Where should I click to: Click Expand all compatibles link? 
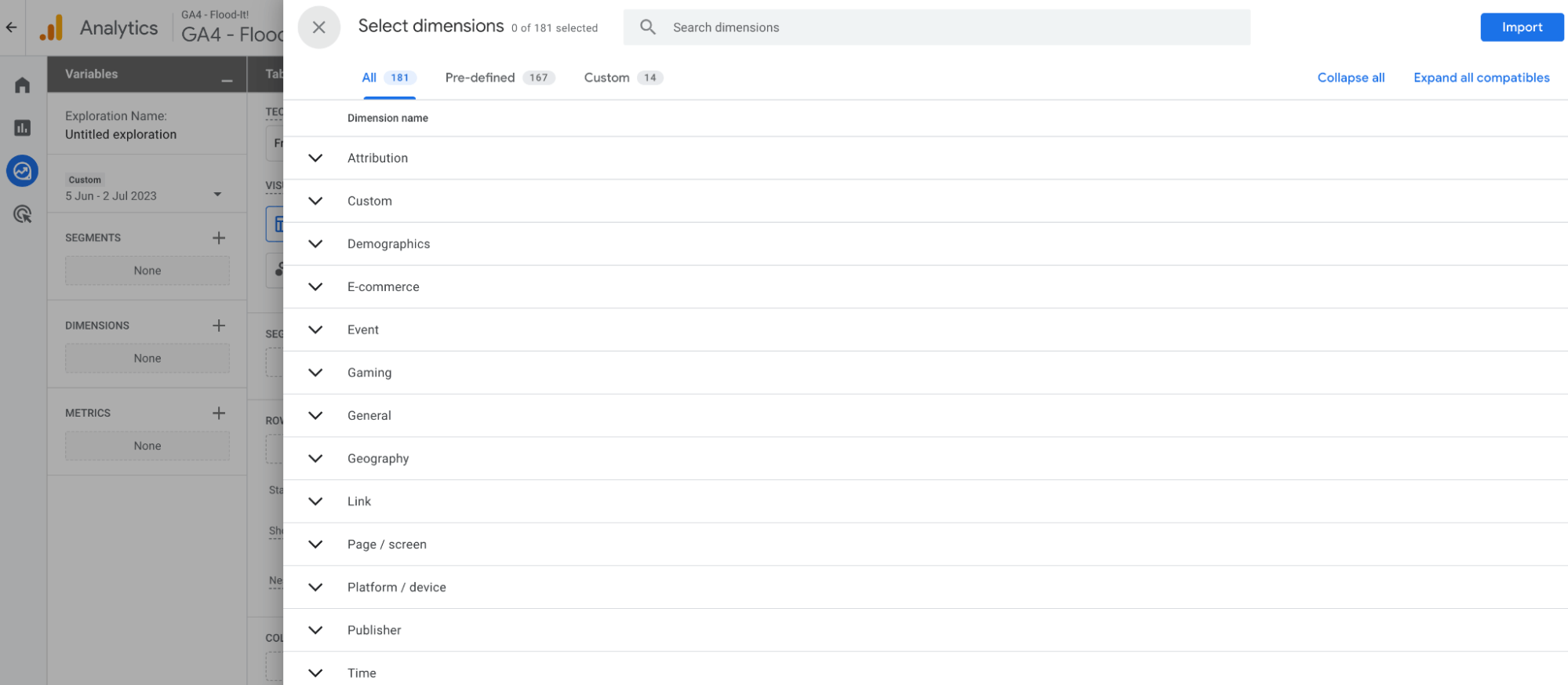click(1481, 78)
